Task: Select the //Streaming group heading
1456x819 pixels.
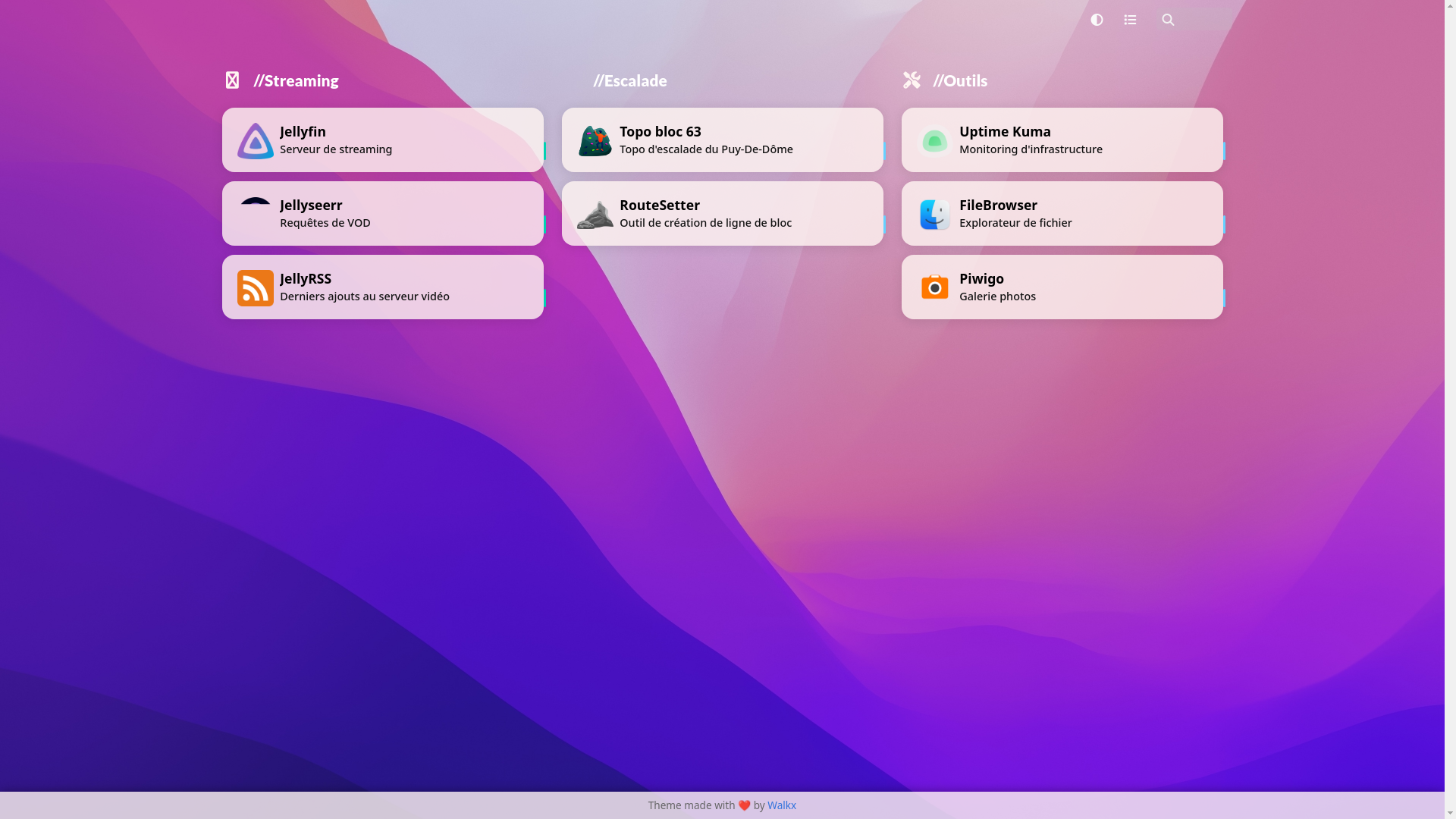Action: point(296,80)
